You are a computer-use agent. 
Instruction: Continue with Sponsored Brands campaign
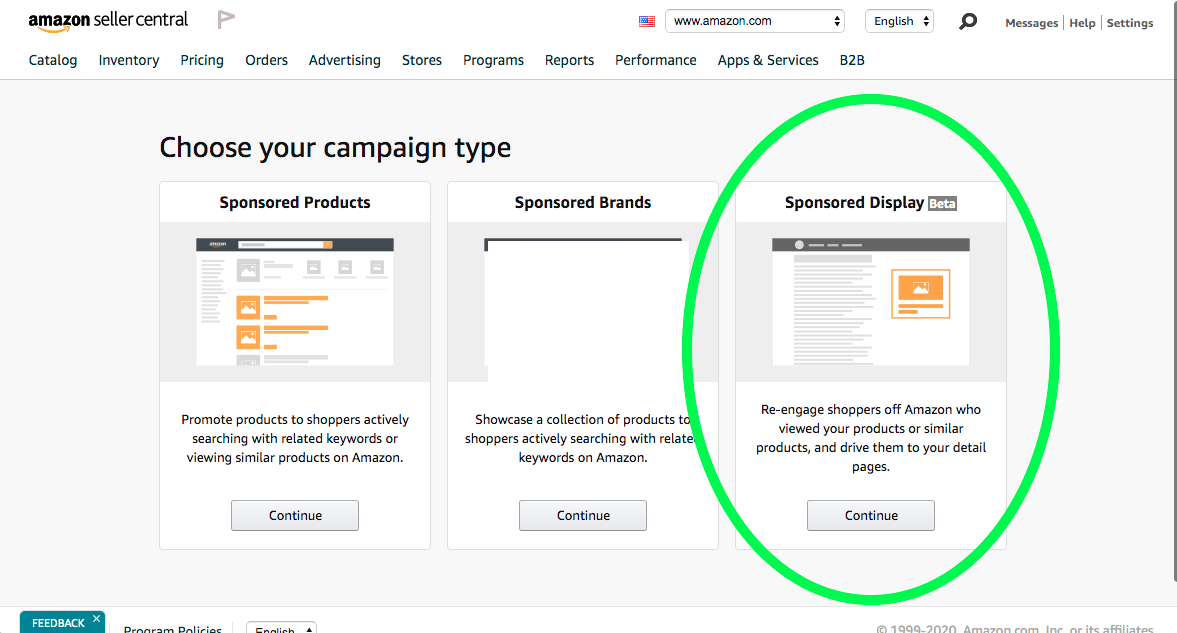(583, 515)
